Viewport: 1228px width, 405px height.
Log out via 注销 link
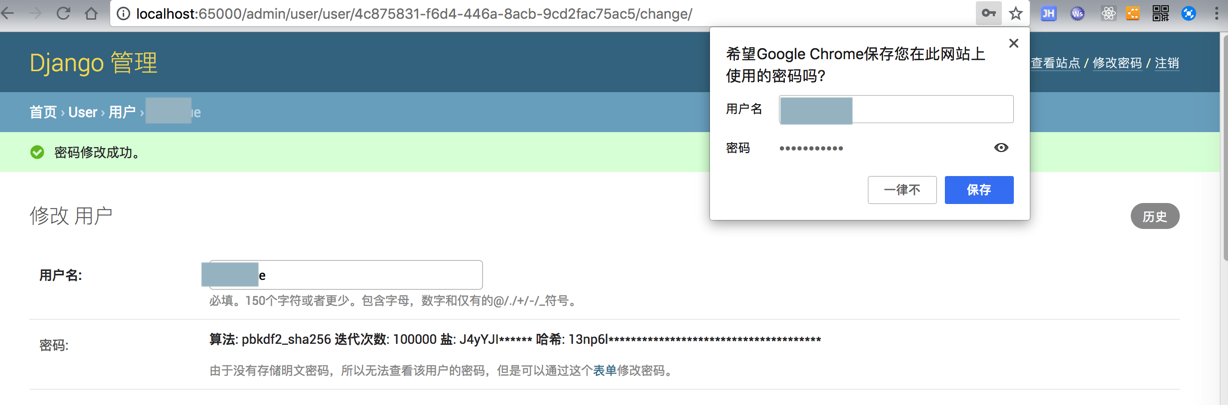click(1167, 63)
